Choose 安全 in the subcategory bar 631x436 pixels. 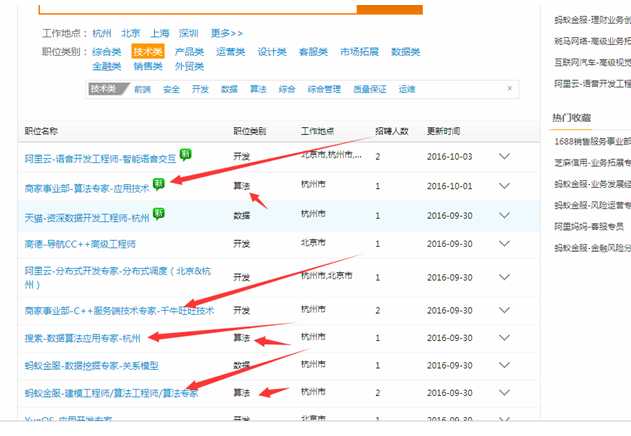click(171, 89)
